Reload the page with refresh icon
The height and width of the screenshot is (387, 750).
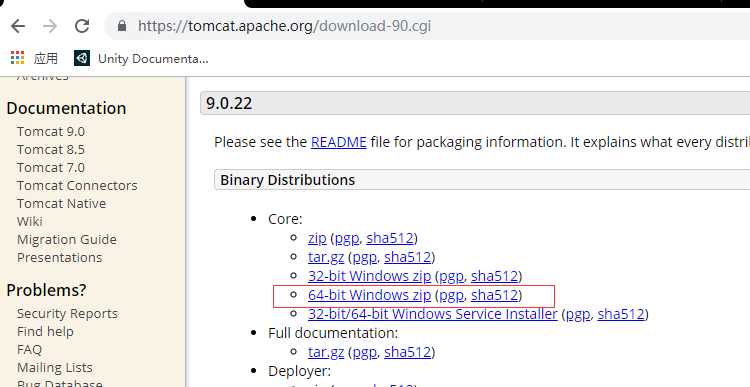(82, 26)
